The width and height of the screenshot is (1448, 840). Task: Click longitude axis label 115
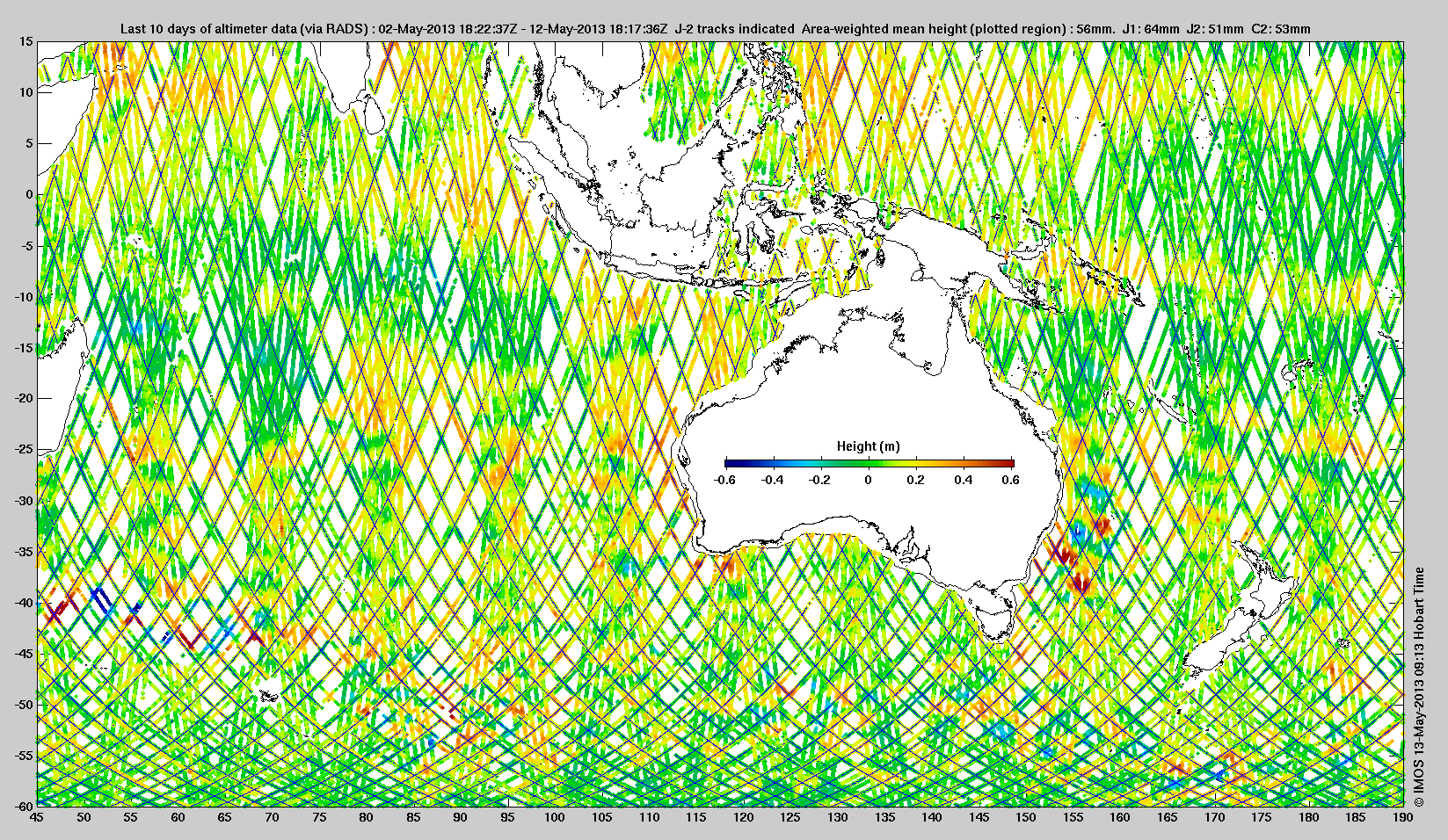point(696,817)
